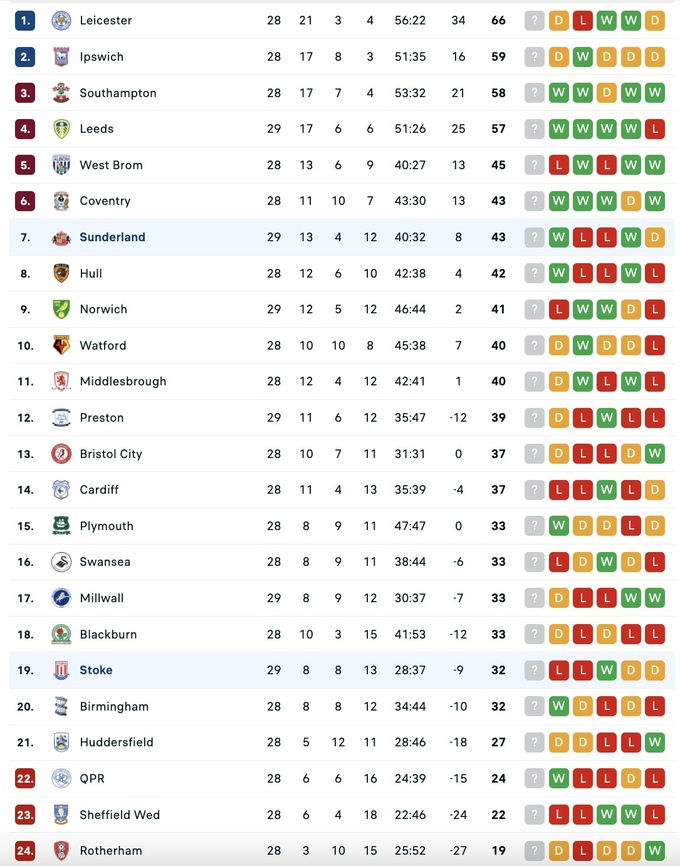Click the Swansea swan crest icon
Viewport: 680px width, 866px height.
61,562
